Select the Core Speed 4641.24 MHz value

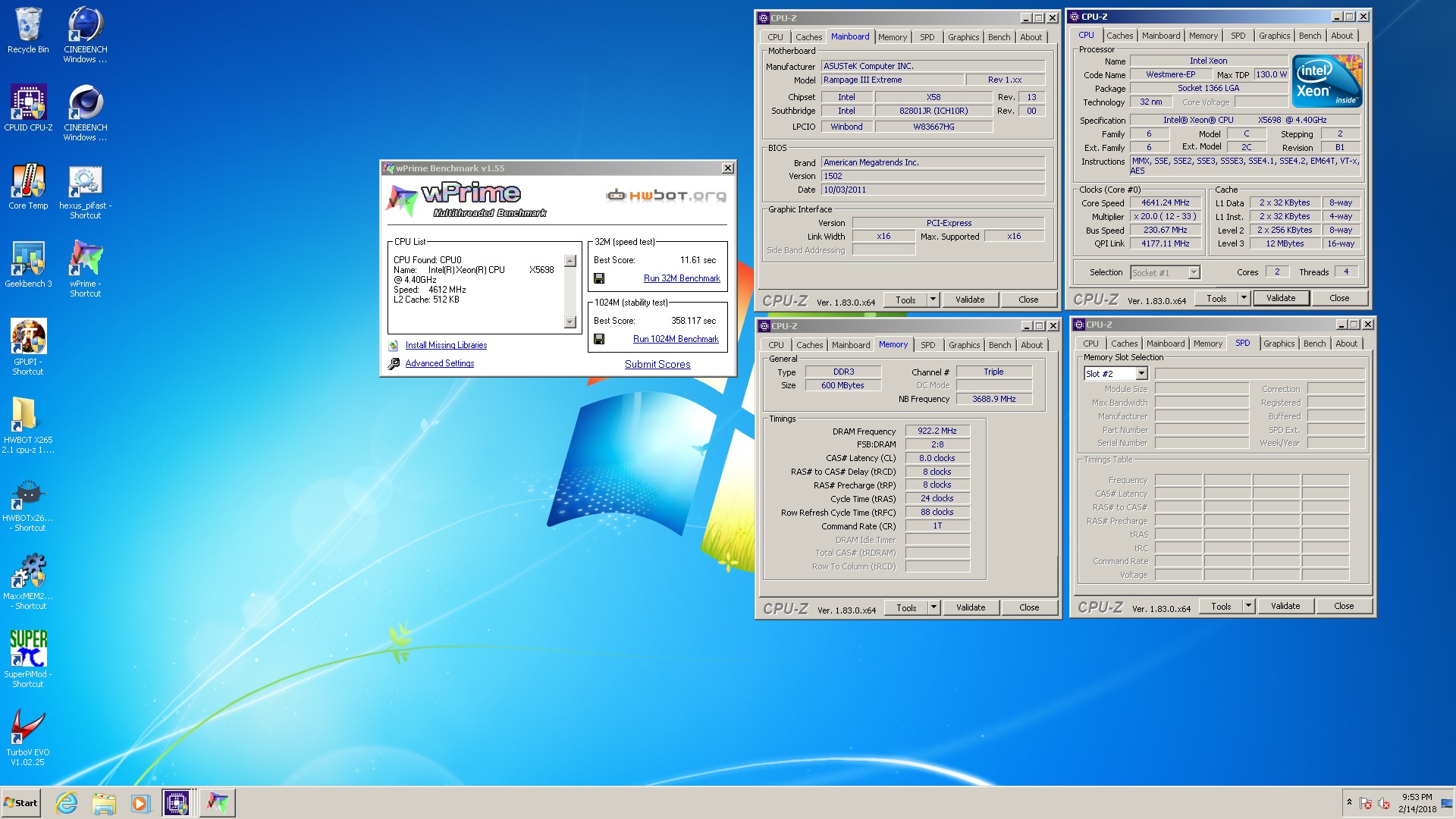(1166, 202)
